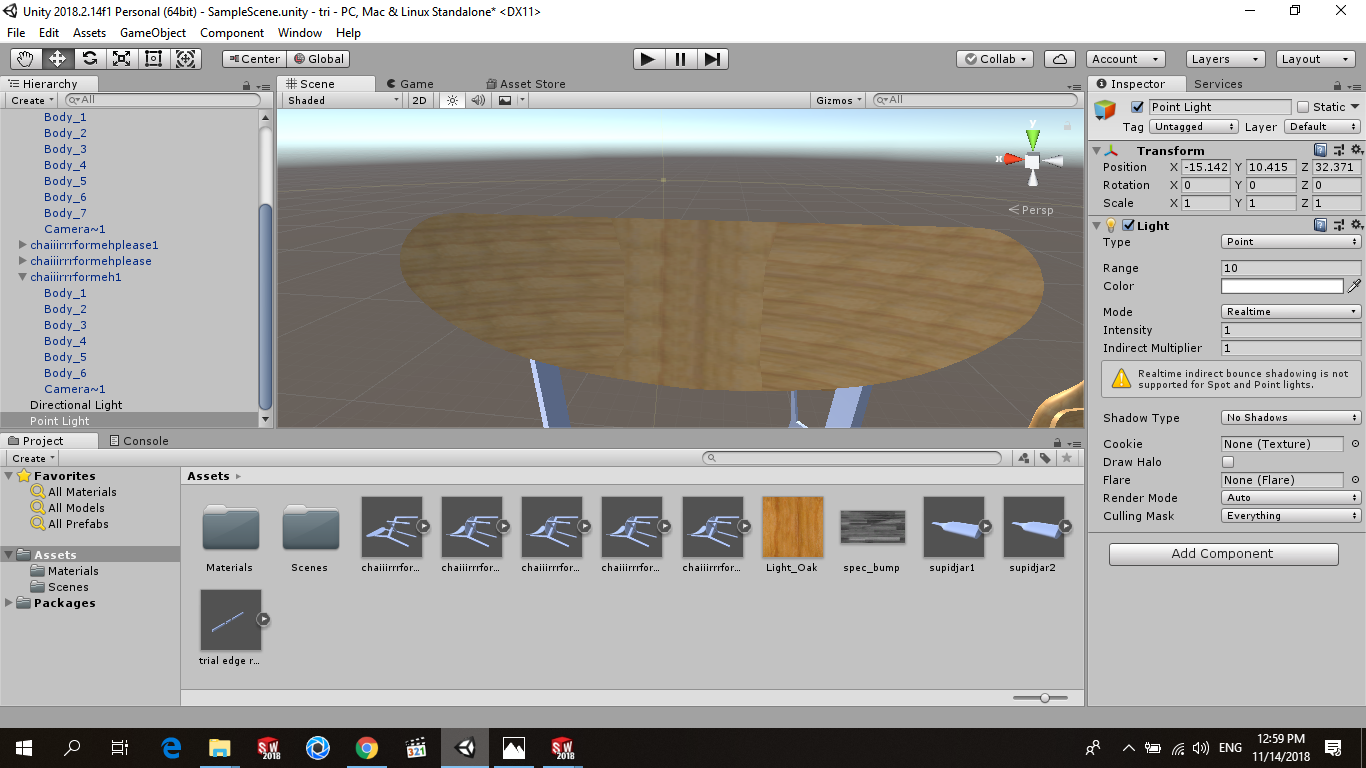Open the cloud services icon
This screenshot has height=768, width=1366.
click(x=1060, y=59)
